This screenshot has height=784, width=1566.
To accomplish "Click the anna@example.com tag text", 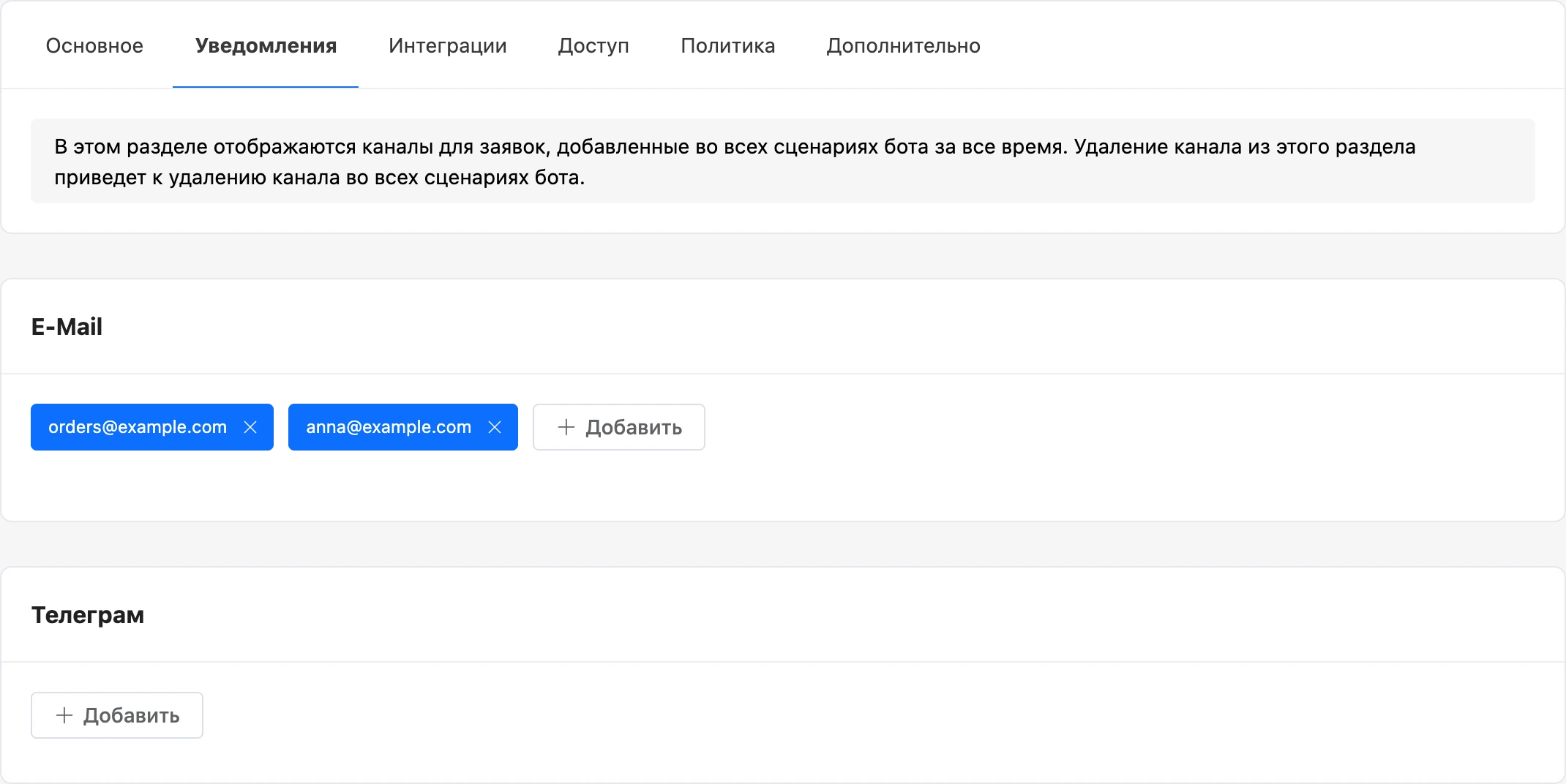I will point(389,427).
